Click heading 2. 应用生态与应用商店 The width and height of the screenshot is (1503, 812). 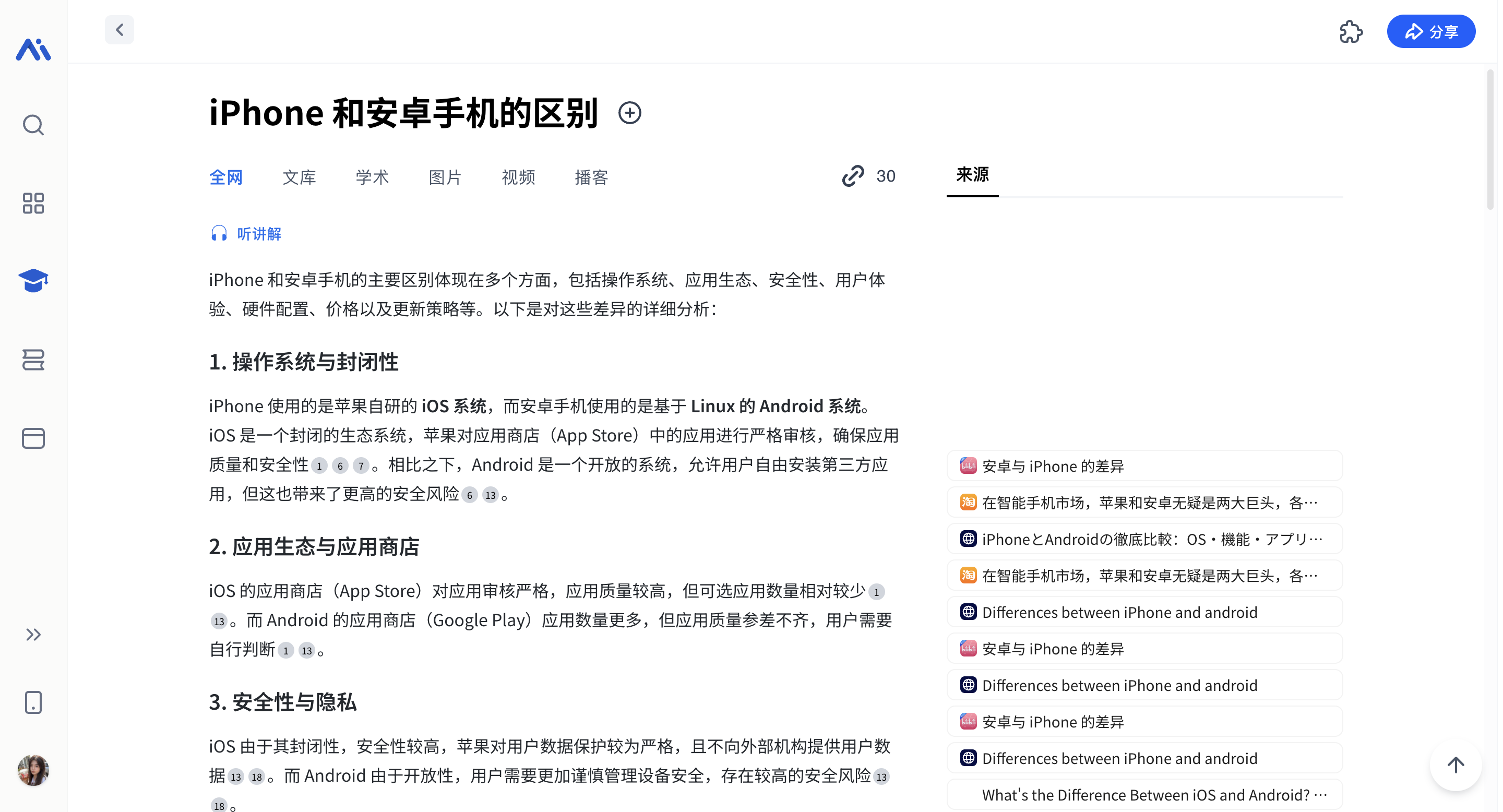(314, 547)
